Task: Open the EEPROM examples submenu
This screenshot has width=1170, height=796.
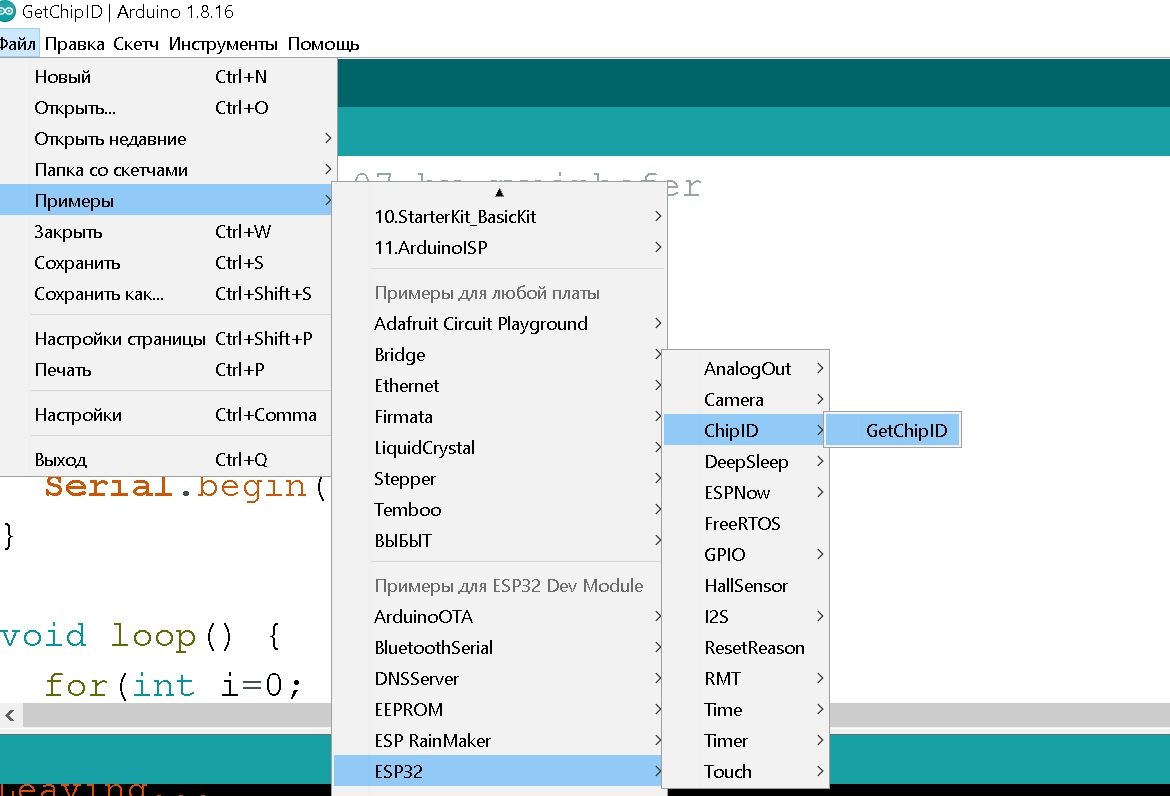Action: [x=499, y=709]
